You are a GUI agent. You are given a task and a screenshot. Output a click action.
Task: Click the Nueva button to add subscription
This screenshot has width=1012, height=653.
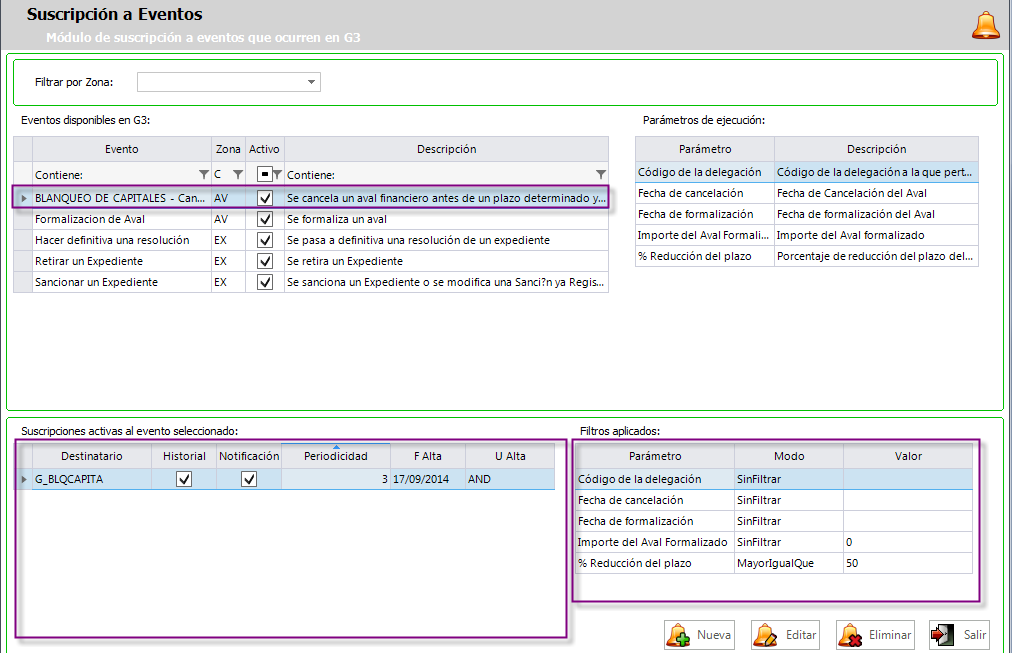coord(700,635)
